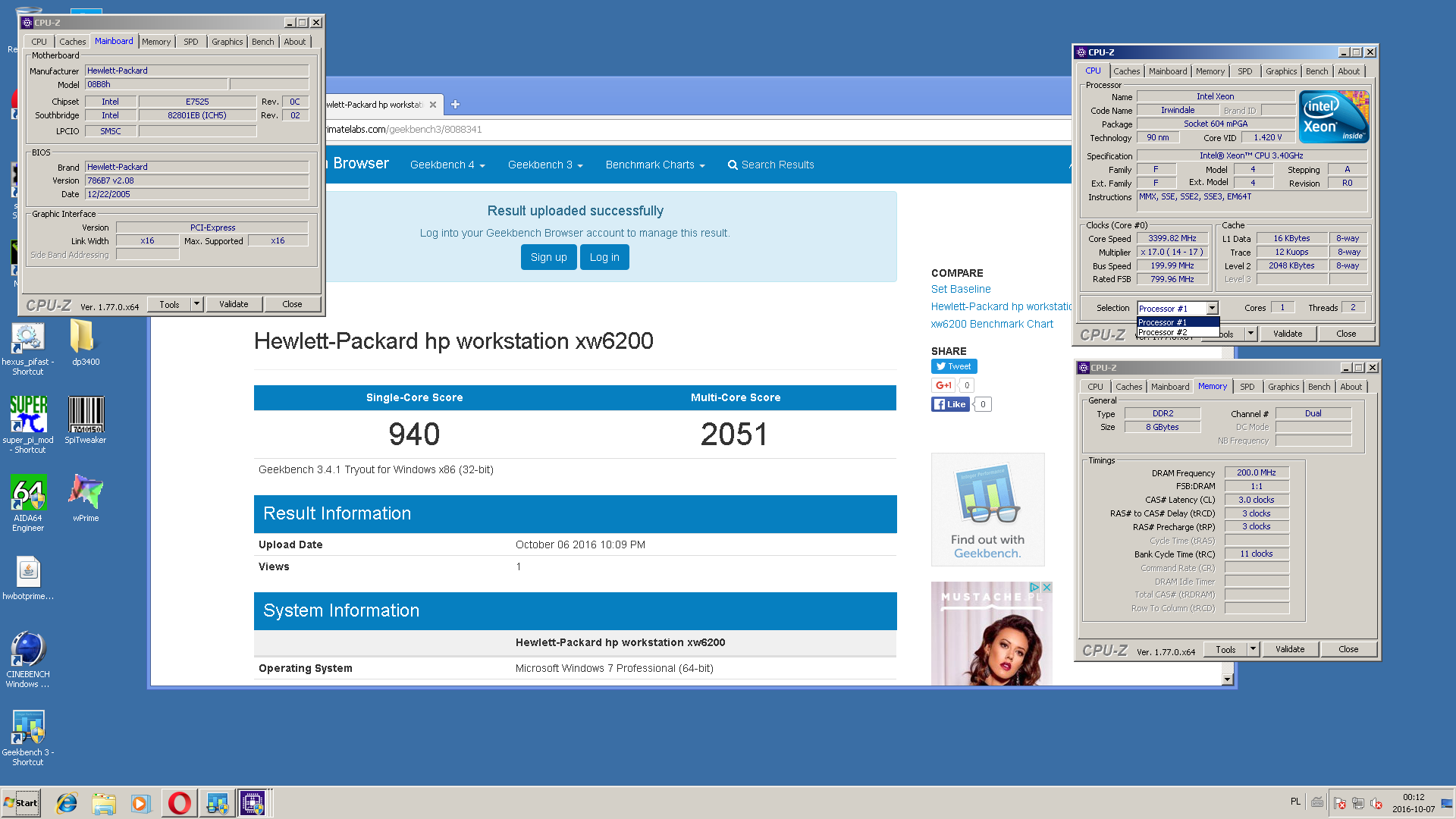Viewport: 1456px width, 819px height.
Task: Open xw6200 Benchmark Chart link
Action: tap(992, 324)
